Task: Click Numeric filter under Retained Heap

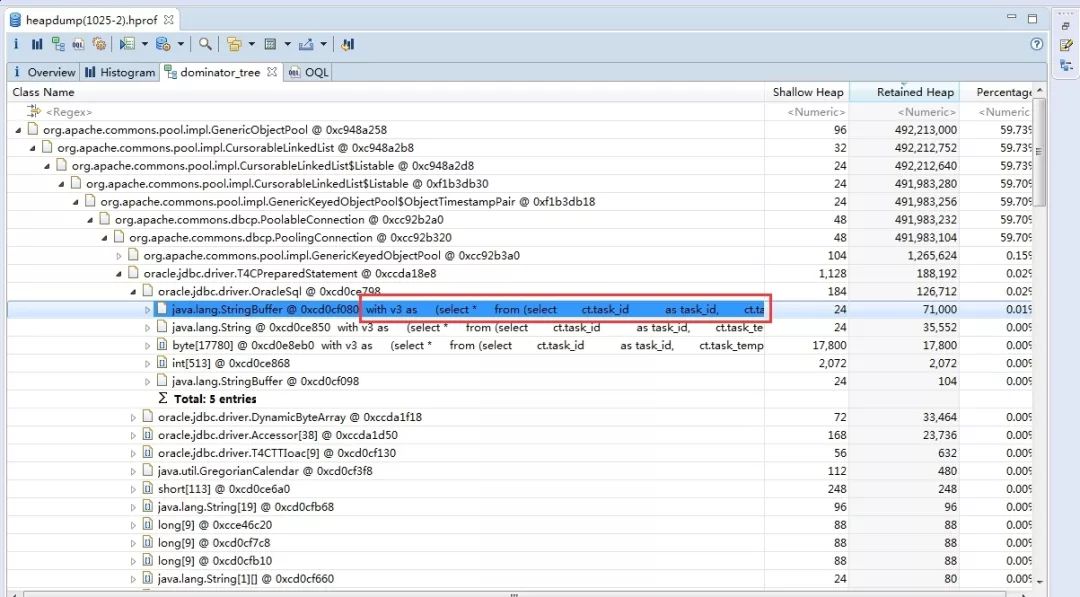Action: (x=904, y=112)
